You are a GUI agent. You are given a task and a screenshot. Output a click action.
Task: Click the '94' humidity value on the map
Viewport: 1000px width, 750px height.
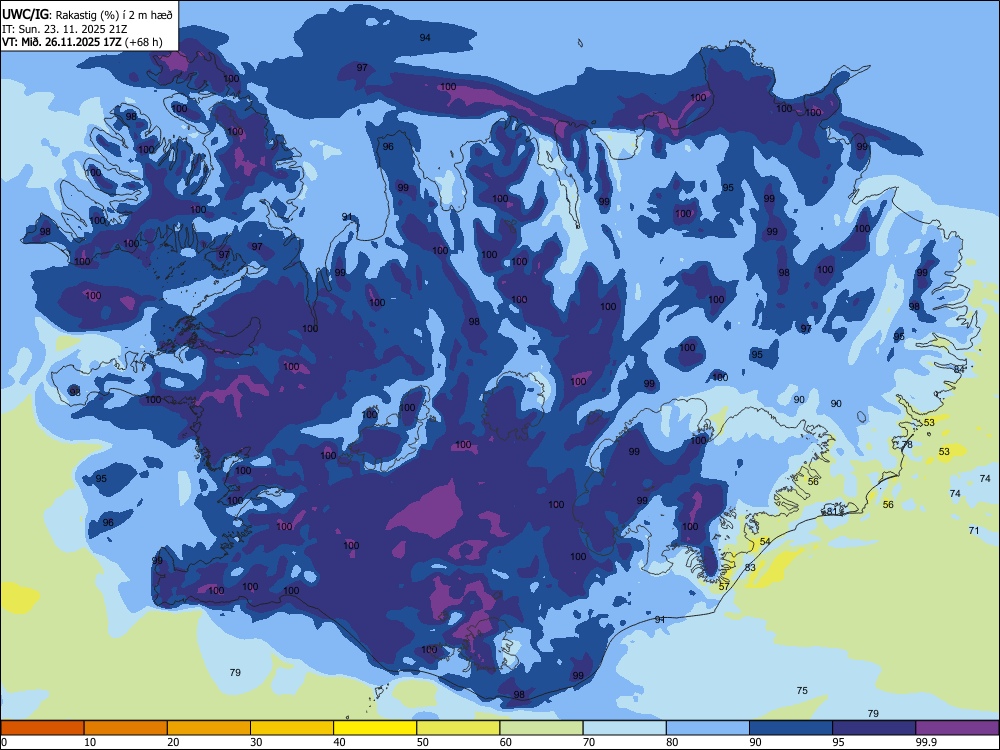[x=425, y=38]
